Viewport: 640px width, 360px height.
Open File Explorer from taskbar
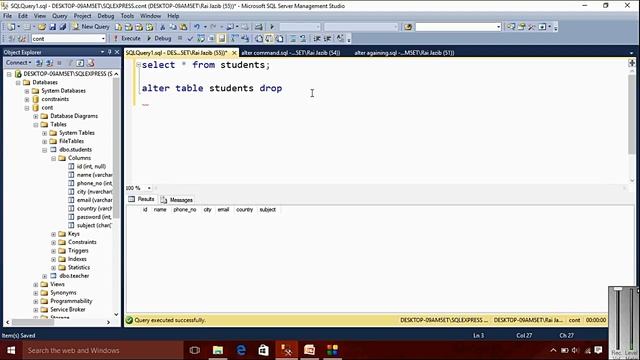(218, 350)
